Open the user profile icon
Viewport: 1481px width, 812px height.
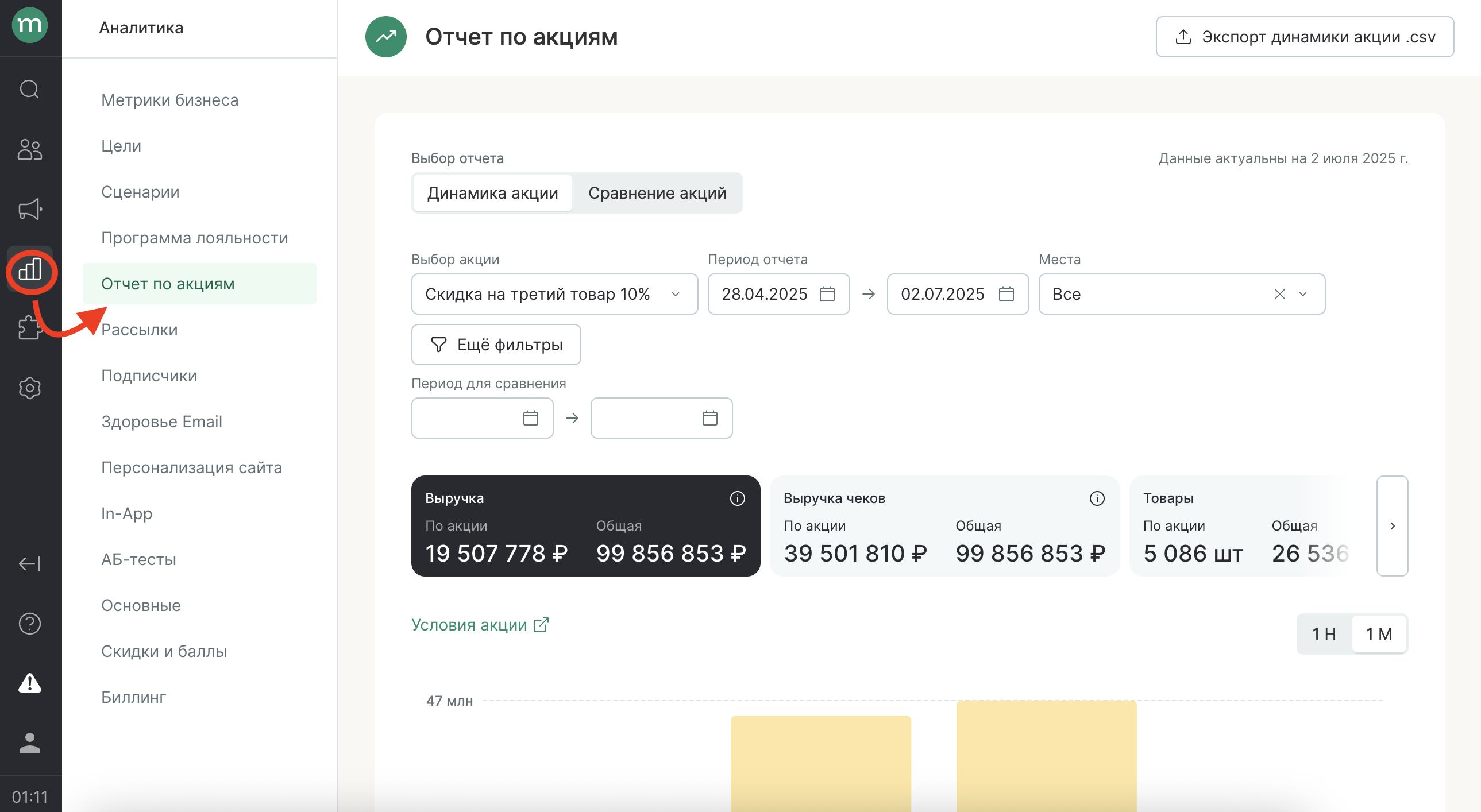point(30,743)
